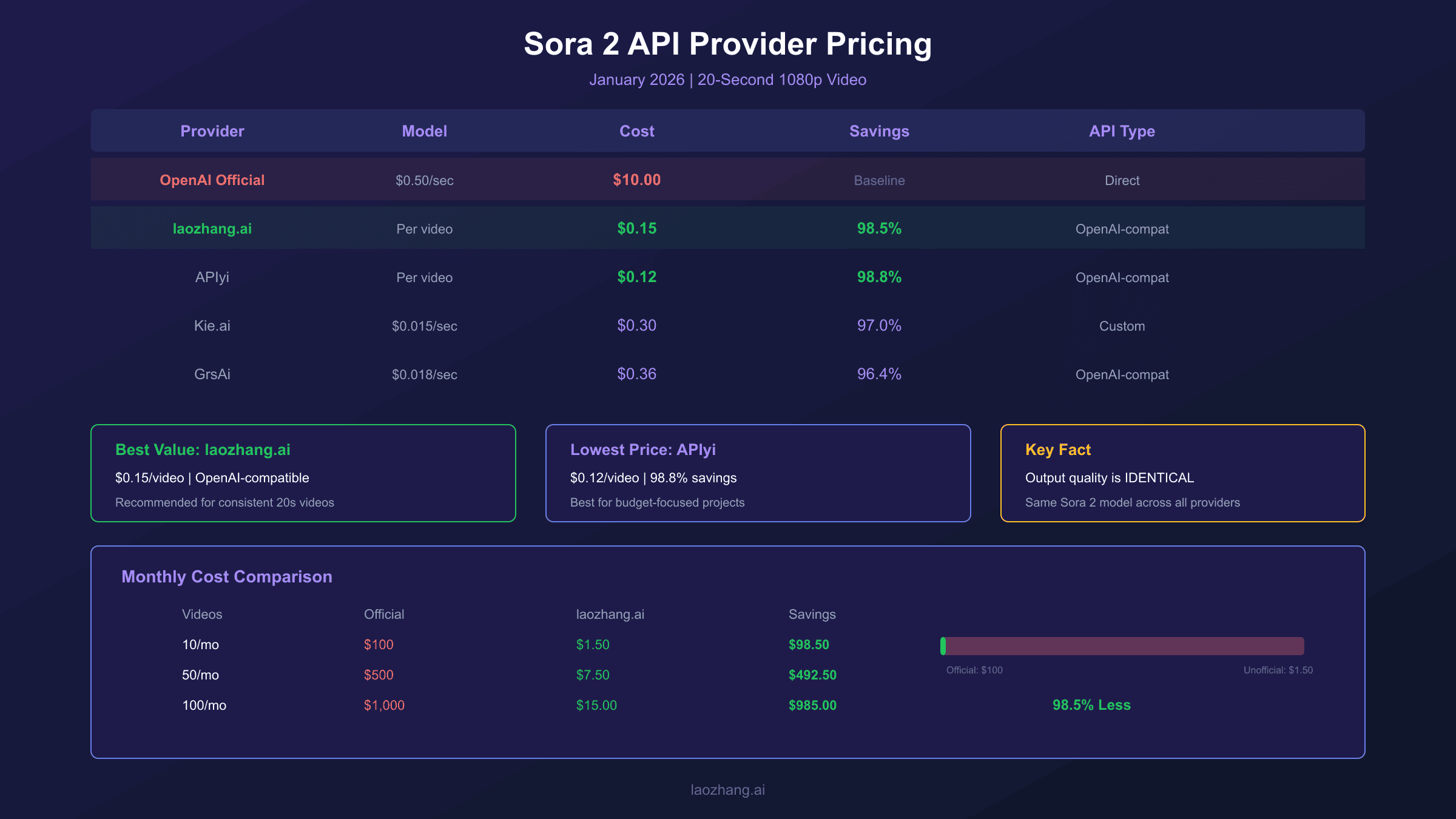This screenshot has width=1456, height=819.
Task: Click the green end of cost bar
Action: 943,646
